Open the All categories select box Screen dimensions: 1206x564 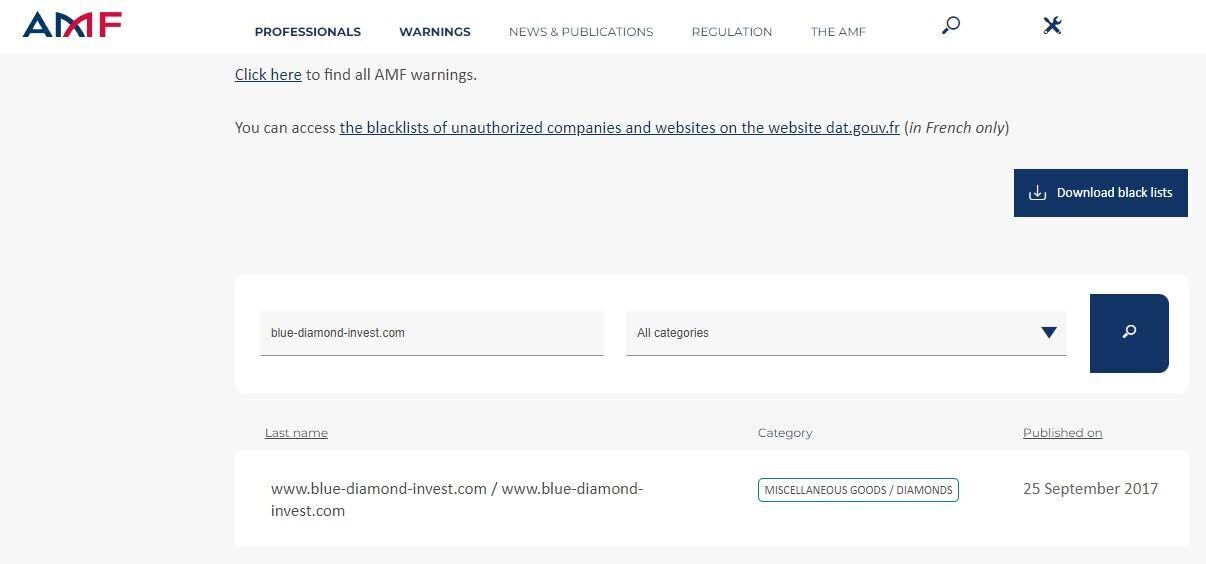[x=846, y=333]
